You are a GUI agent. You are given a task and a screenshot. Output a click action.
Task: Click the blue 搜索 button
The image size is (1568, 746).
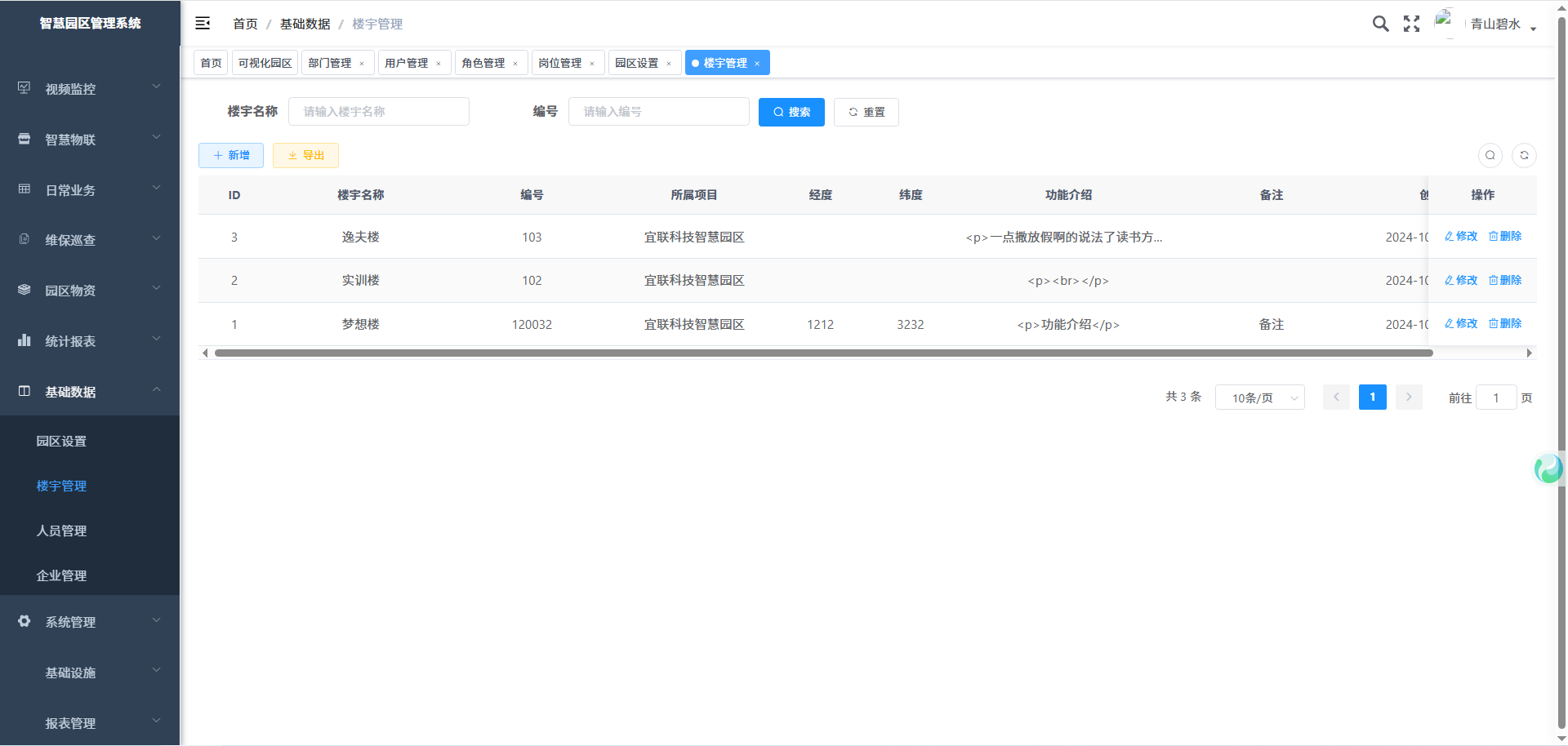pyautogui.click(x=791, y=112)
